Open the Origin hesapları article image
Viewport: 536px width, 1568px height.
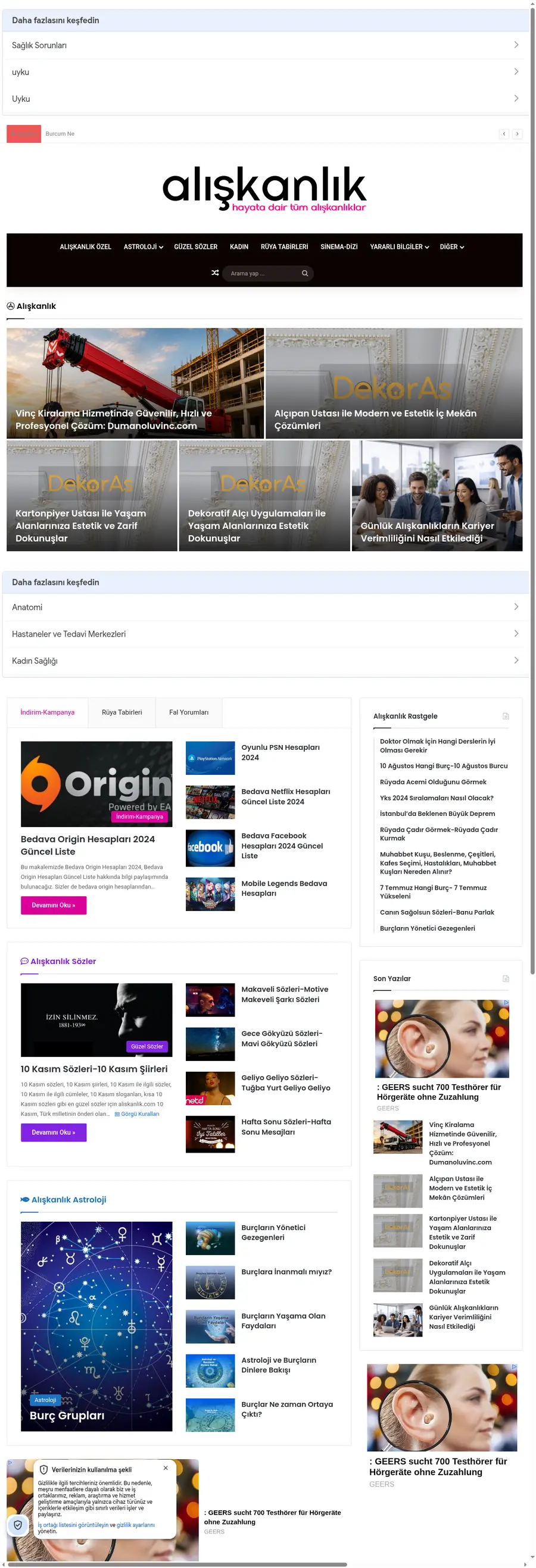[96, 784]
